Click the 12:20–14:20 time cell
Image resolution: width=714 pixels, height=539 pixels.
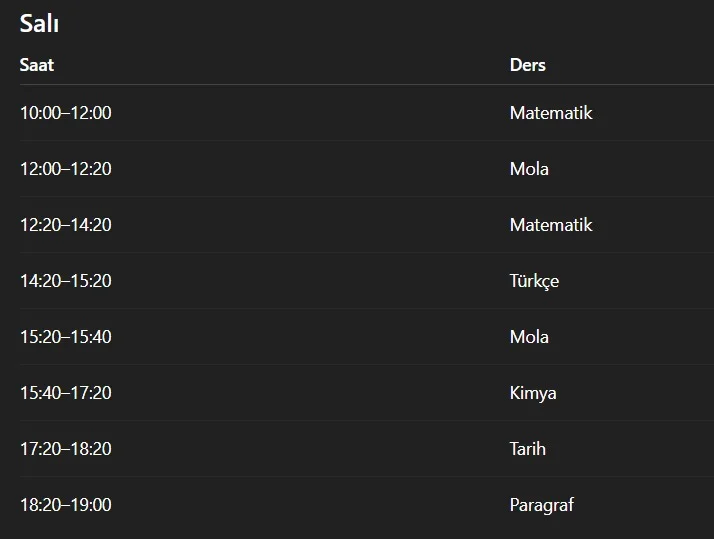point(66,225)
